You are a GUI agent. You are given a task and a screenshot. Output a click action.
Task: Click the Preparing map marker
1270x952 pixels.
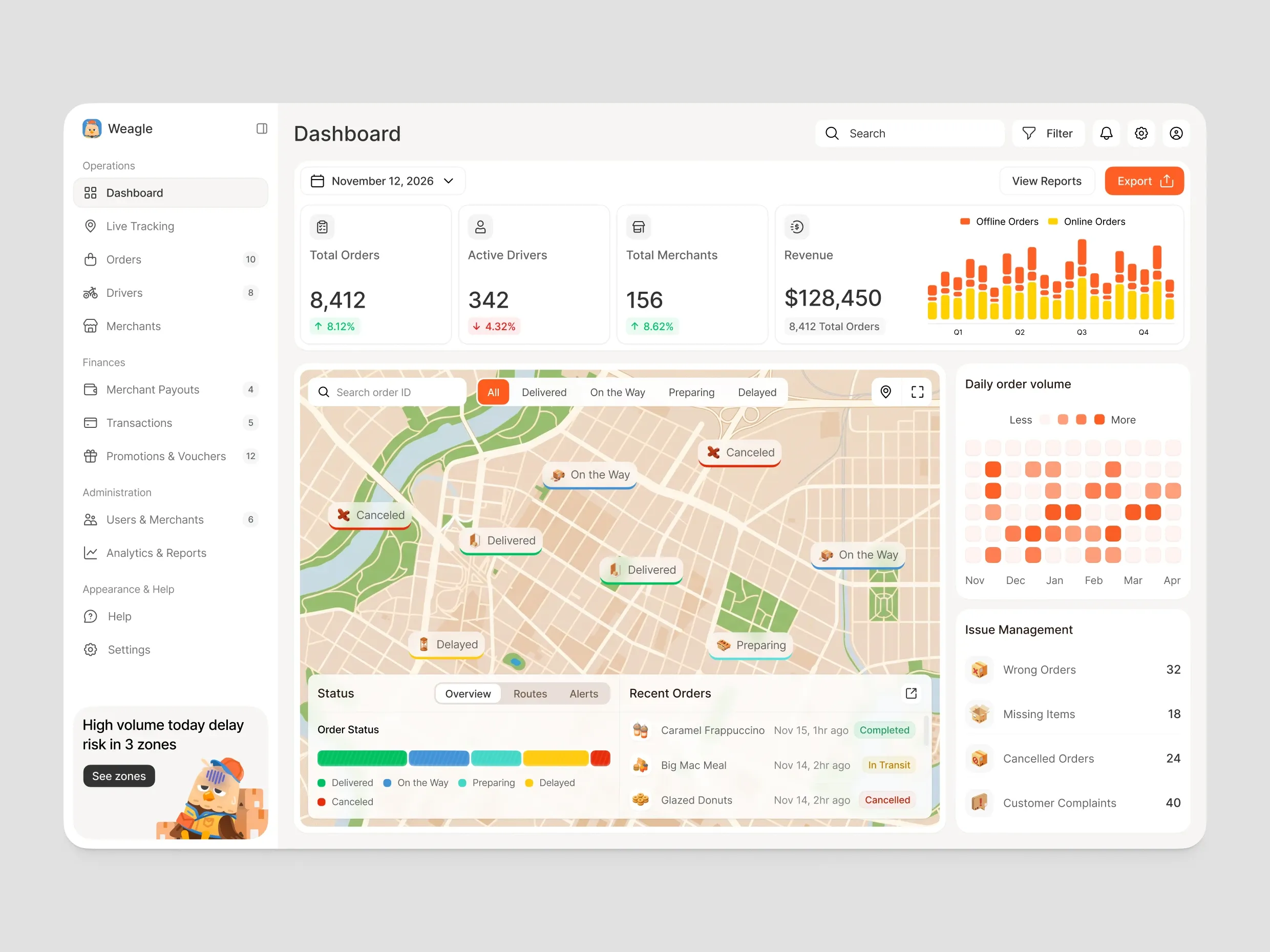(x=750, y=645)
